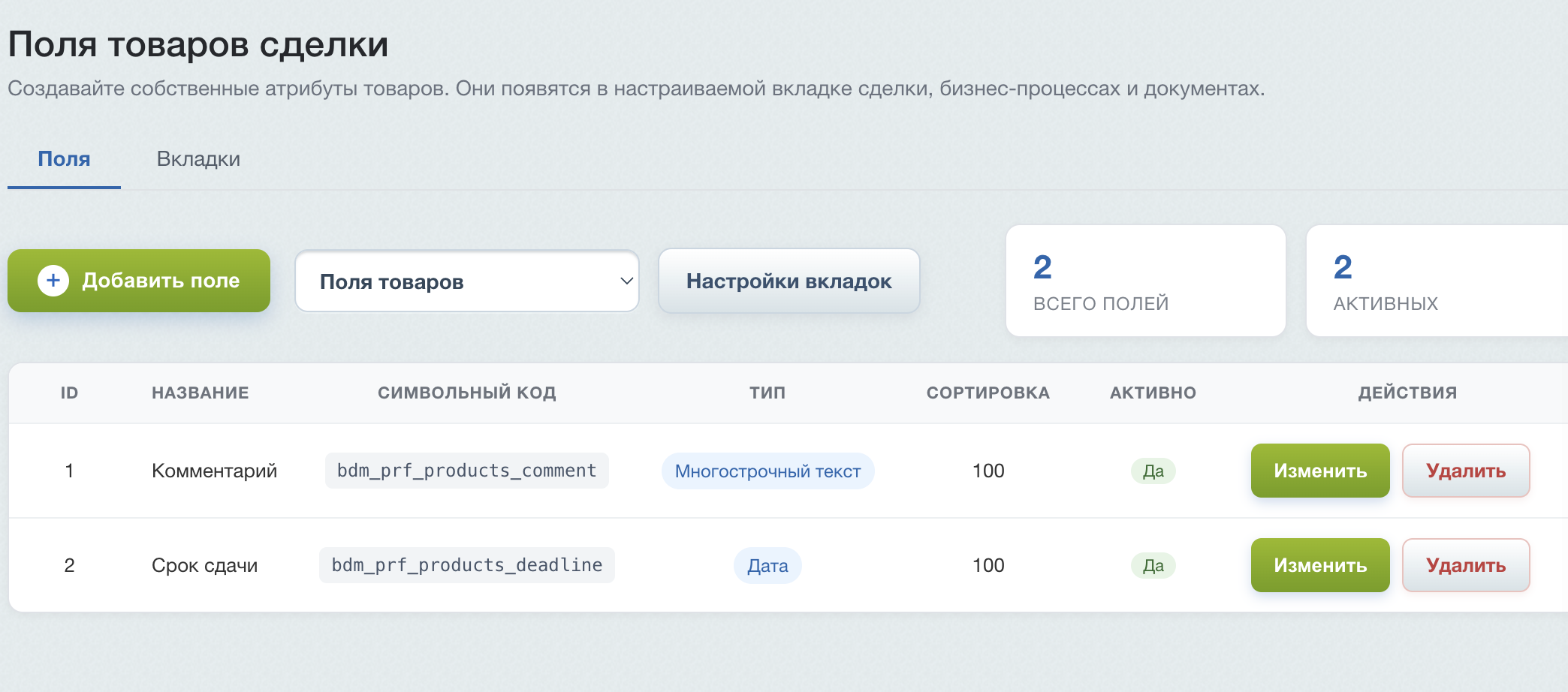Click the Всего полей counter card

[x=1146, y=281]
